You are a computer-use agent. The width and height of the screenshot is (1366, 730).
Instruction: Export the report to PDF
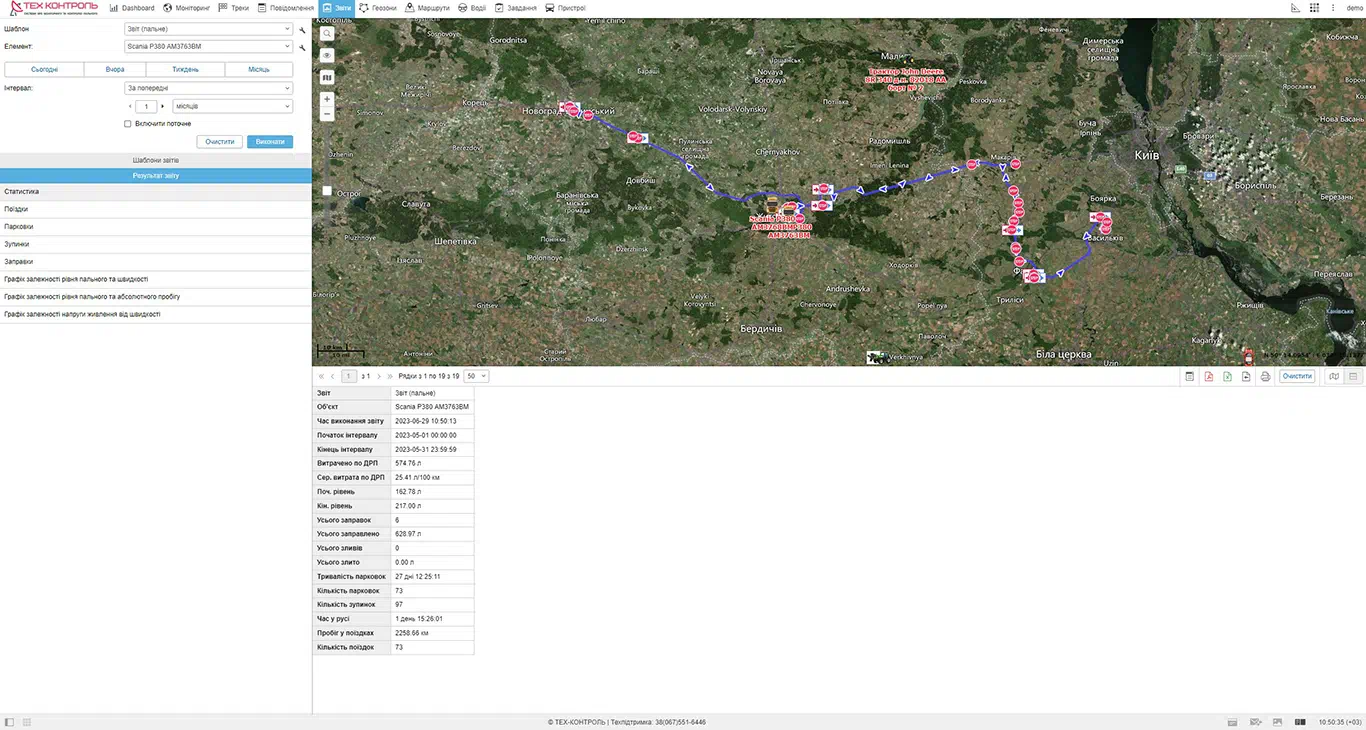(1209, 376)
